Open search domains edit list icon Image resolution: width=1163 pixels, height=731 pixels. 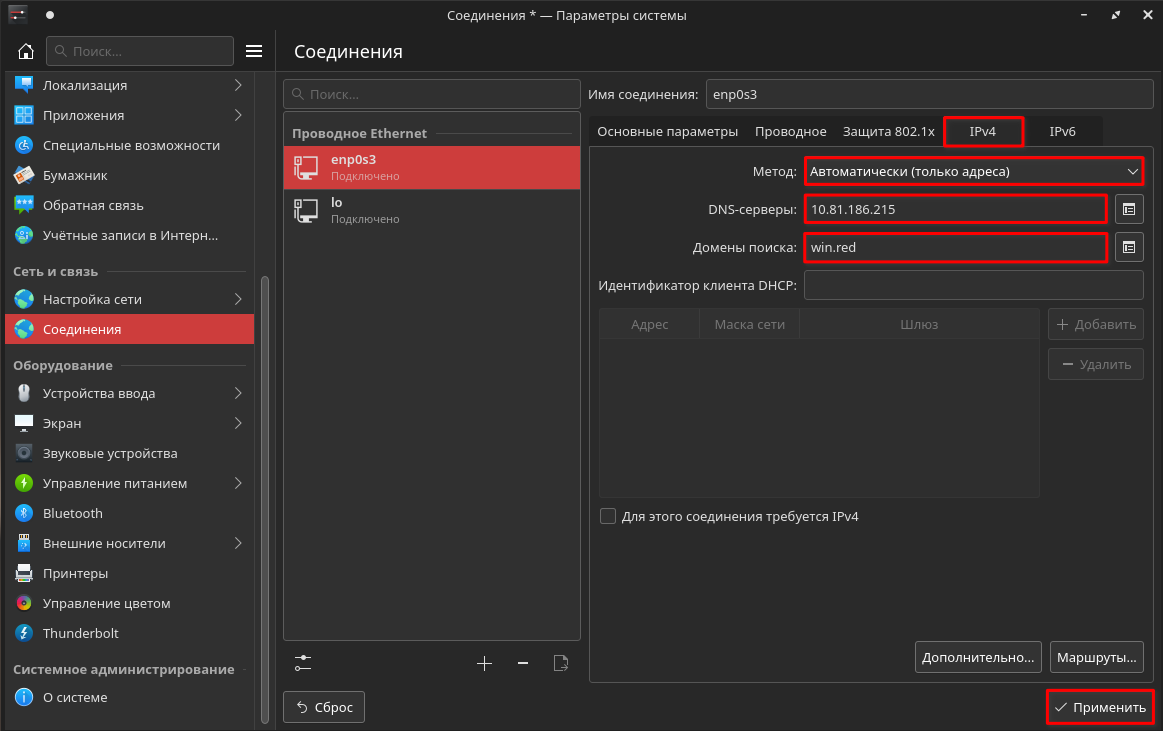(1129, 247)
